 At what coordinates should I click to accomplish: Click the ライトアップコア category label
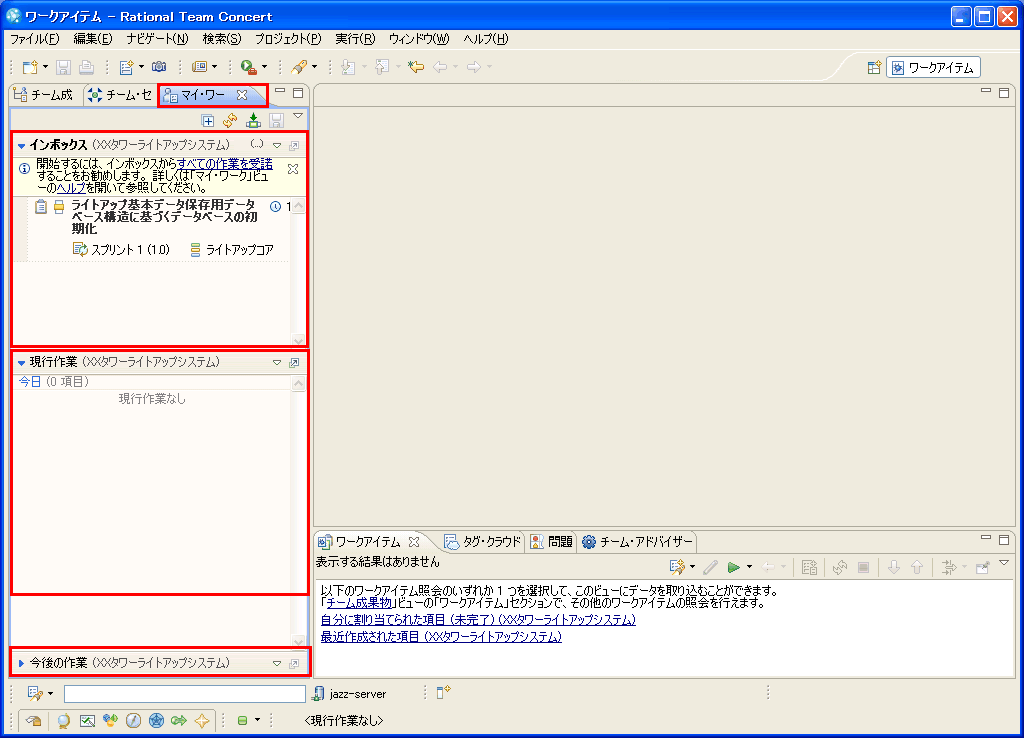(x=232, y=249)
